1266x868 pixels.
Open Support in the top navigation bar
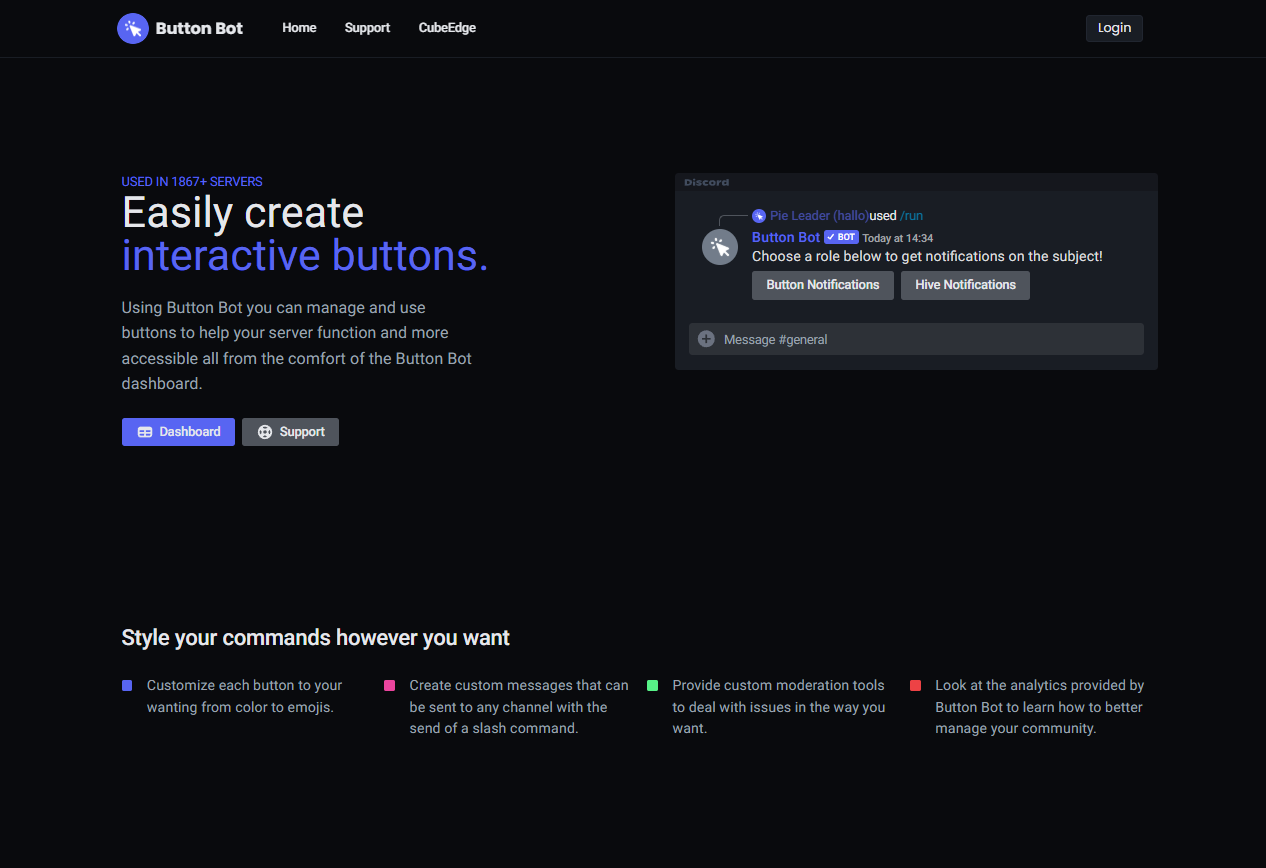click(x=367, y=28)
